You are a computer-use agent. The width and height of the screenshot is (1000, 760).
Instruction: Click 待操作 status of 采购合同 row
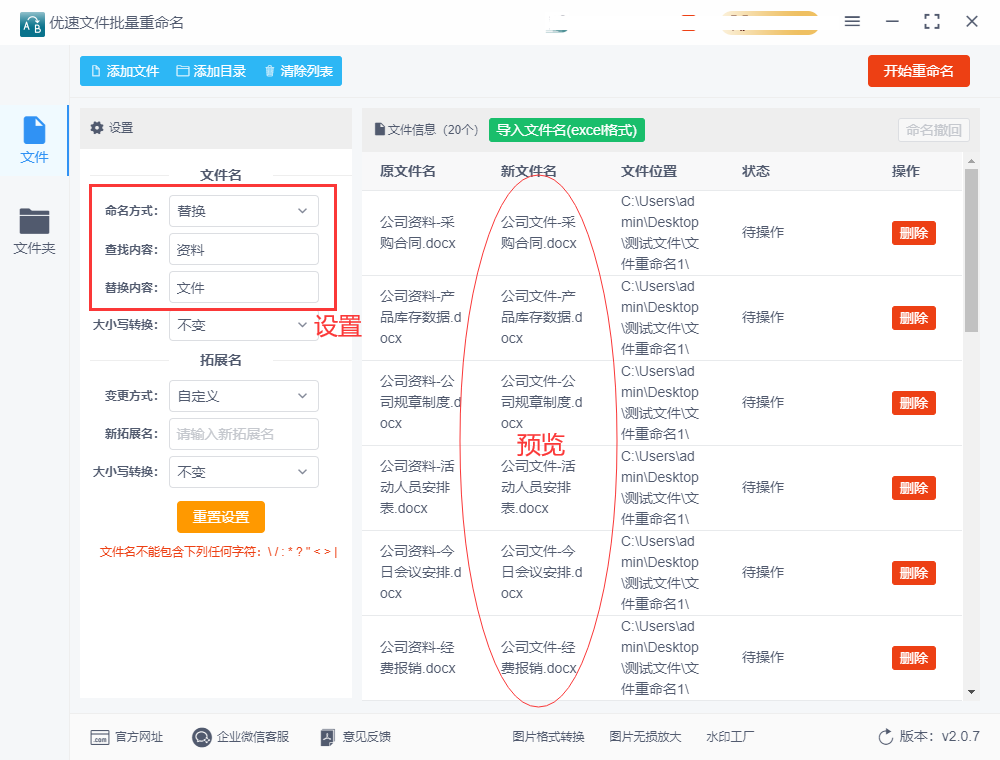(763, 232)
